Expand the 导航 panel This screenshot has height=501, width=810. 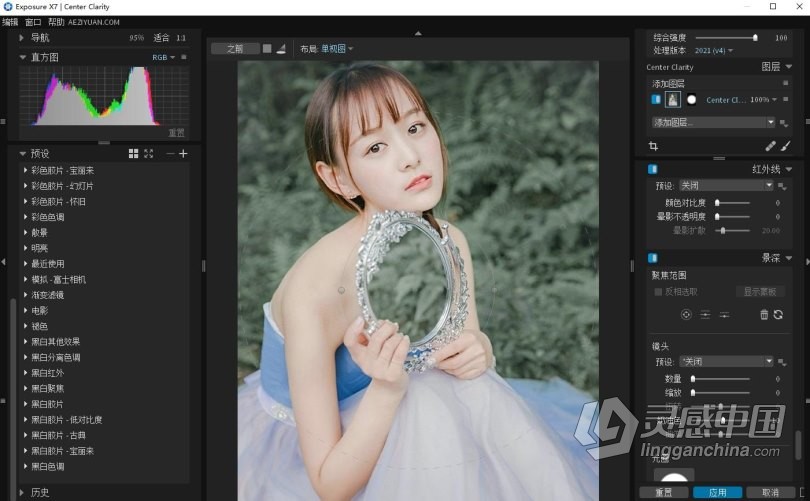pyautogui.click(x=21, y=38)
